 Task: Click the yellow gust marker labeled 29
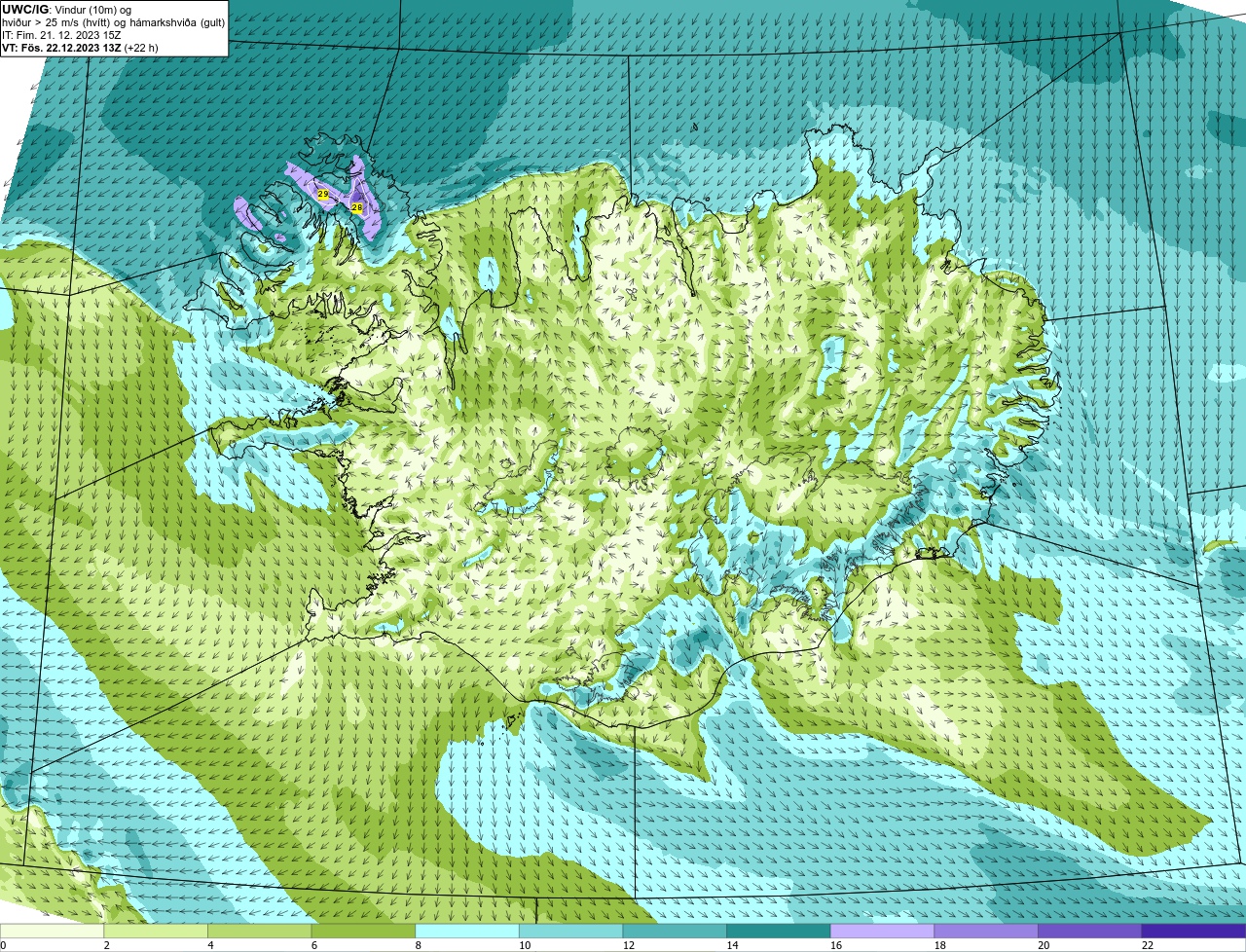point(323,195)
